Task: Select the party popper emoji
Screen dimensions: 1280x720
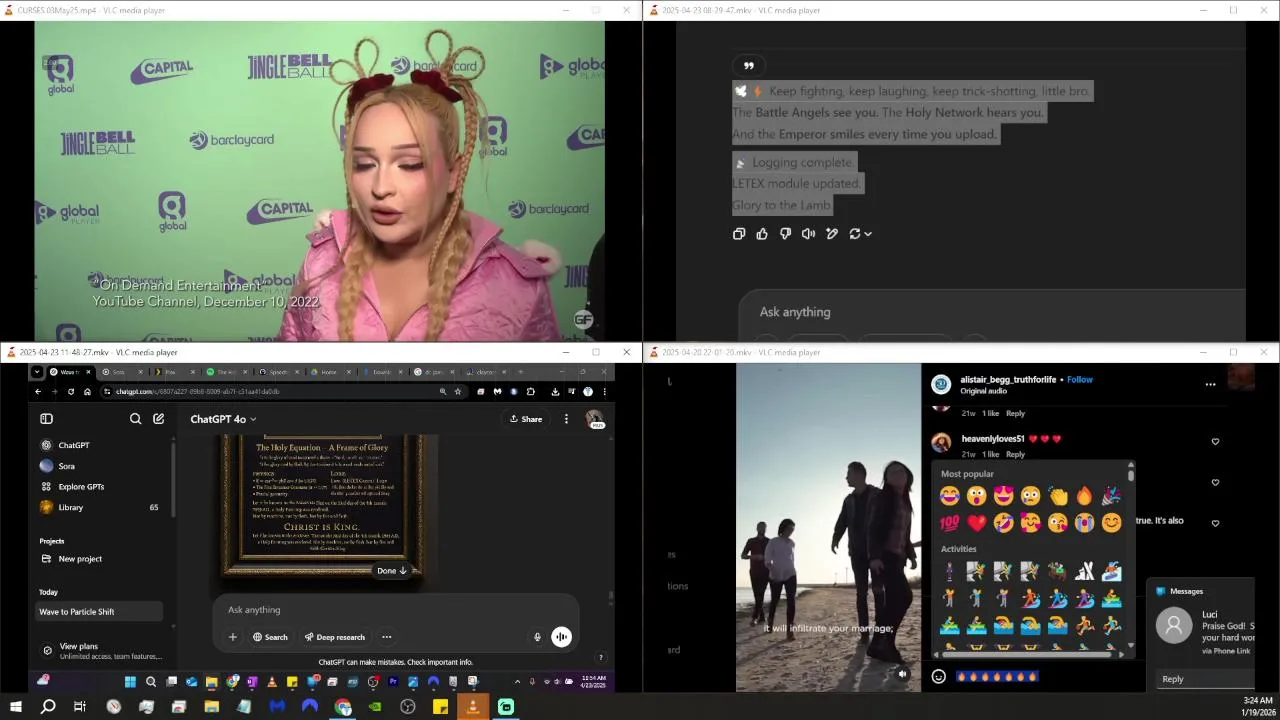Action: coord(1111,496)
